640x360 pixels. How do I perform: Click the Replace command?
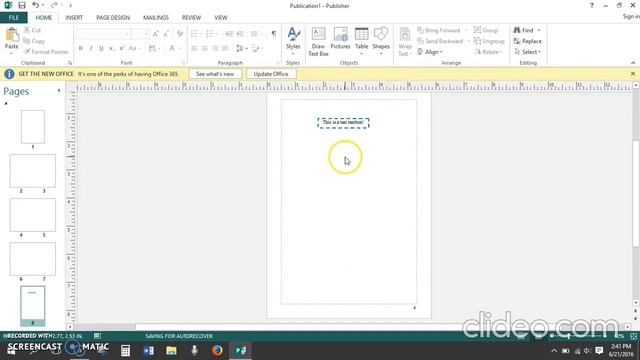pyautogui.click(x=528, y=41)
